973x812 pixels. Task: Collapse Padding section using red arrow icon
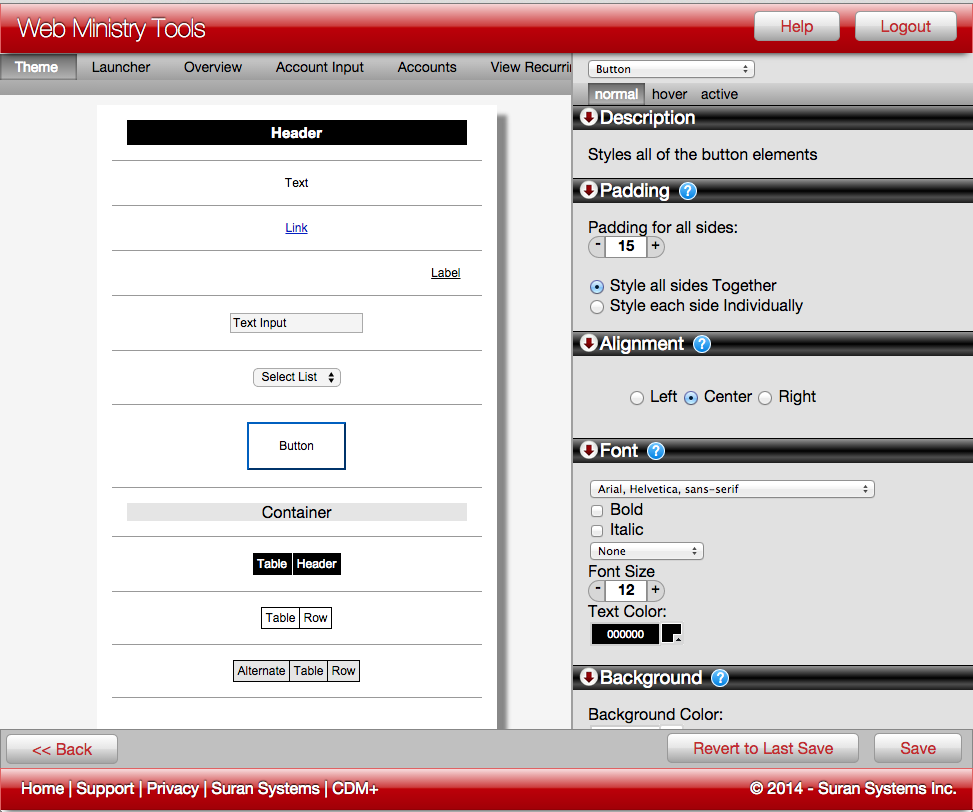(x=589, y=191)
